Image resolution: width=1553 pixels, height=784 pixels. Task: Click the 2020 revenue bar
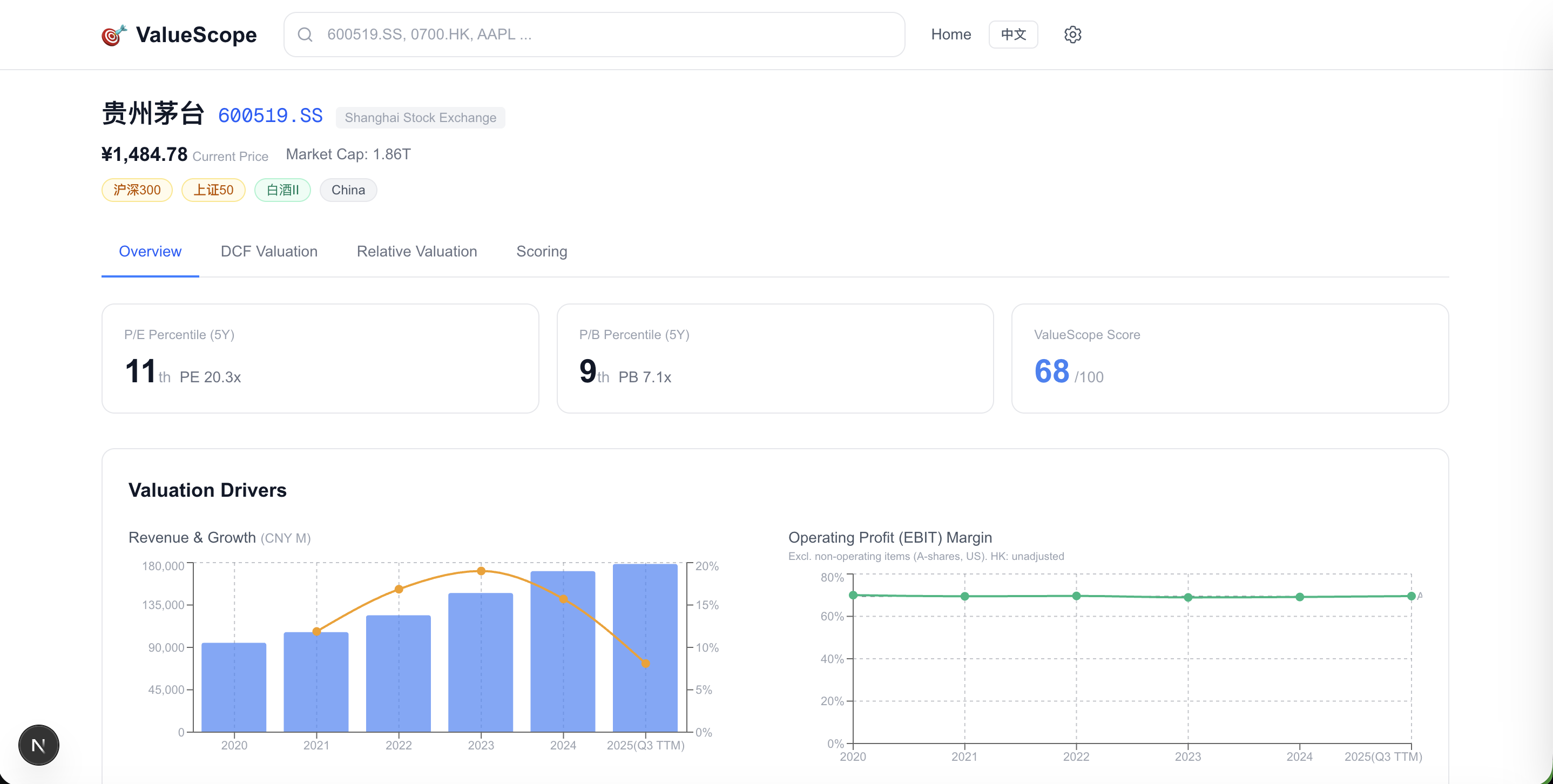[234, 687]
